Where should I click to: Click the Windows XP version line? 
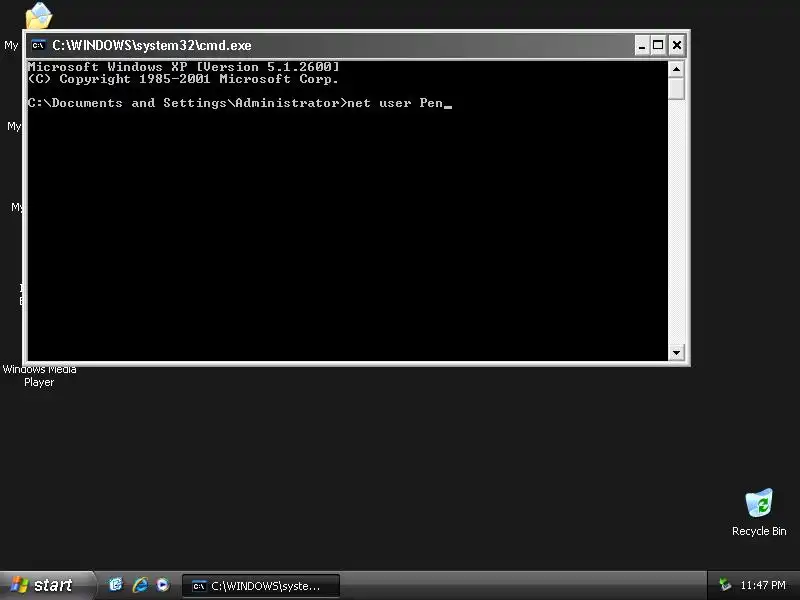tap(184, 67)
